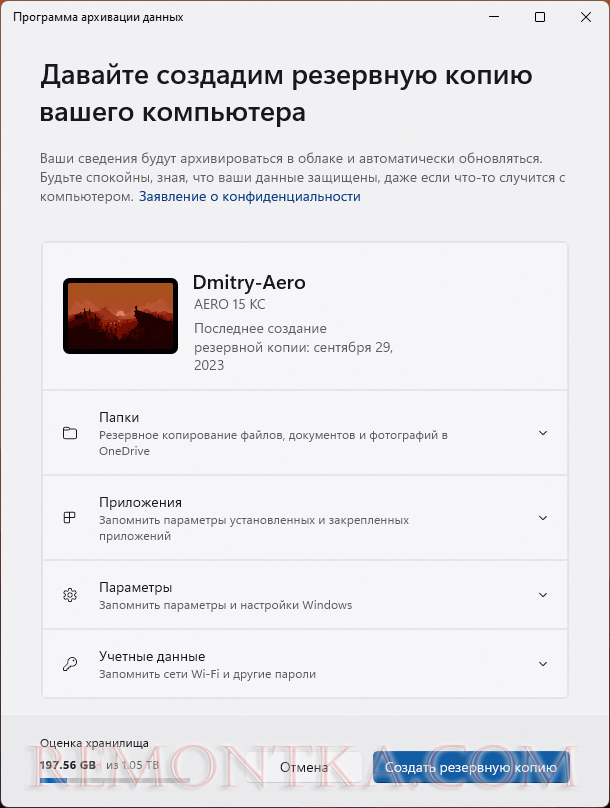The image size is (610, 808).
Task: Open the Заявление о конфиденциальности link
Action: pos(250,196)
